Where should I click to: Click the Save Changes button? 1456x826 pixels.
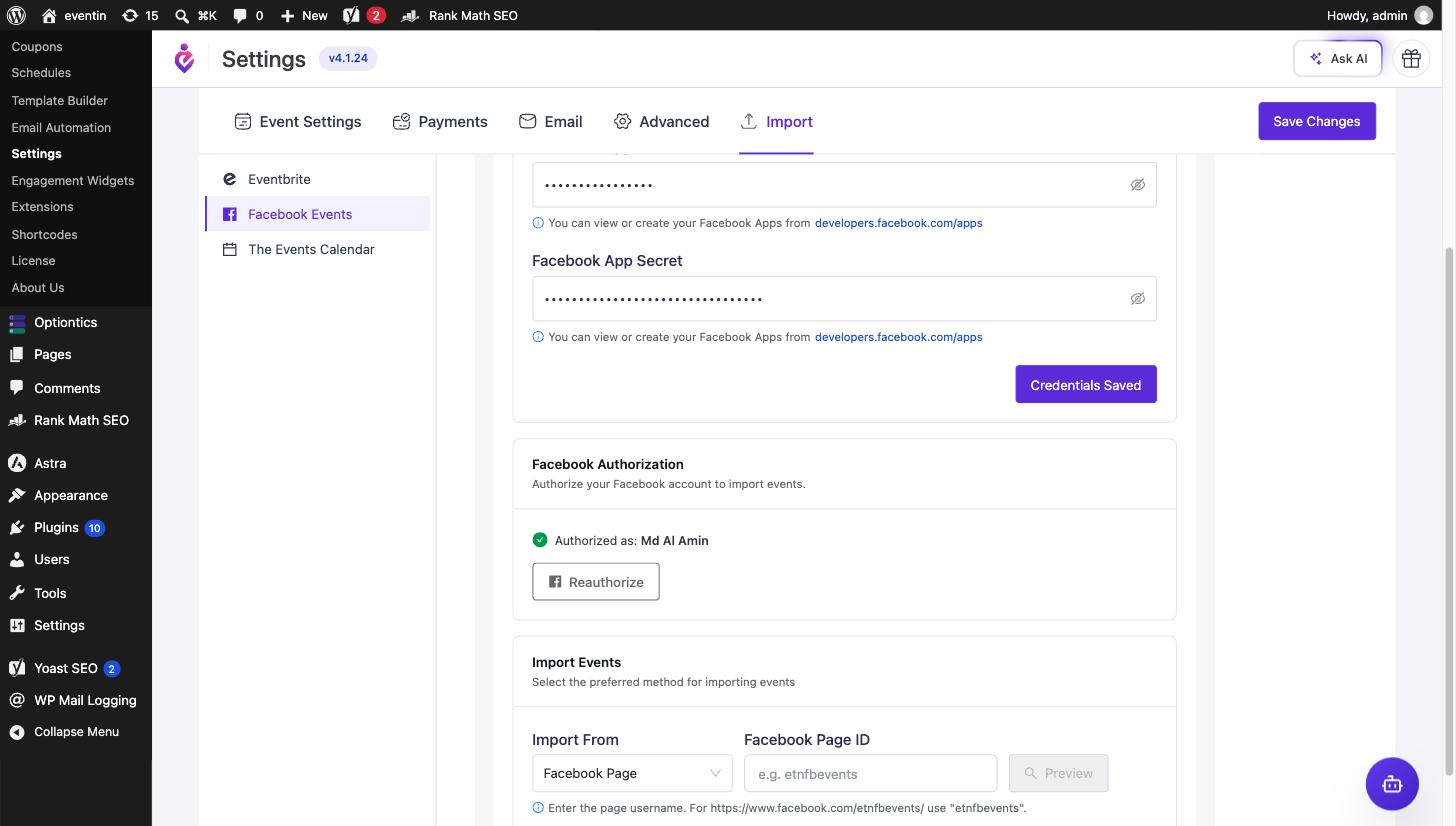pos(1317,121)
